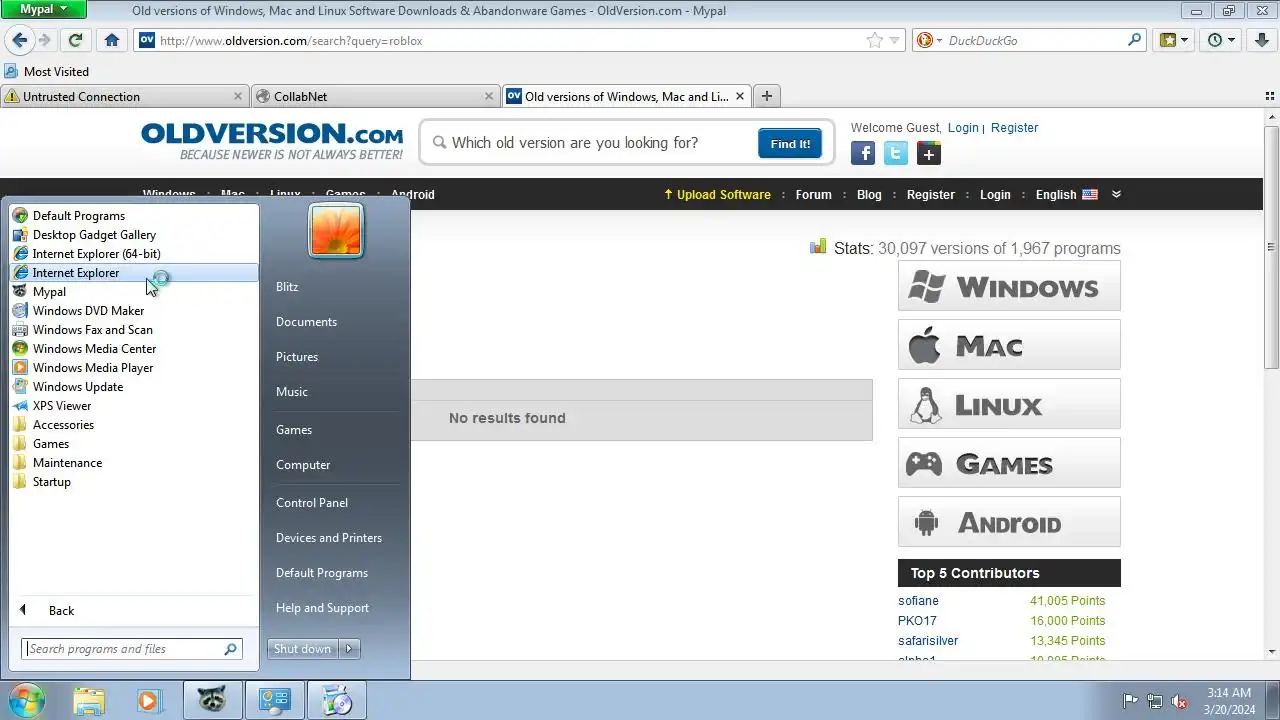Reload the page with refresh icon
Image resolution: width=1280 pixels, height=720 pixels.
(75, 41)
